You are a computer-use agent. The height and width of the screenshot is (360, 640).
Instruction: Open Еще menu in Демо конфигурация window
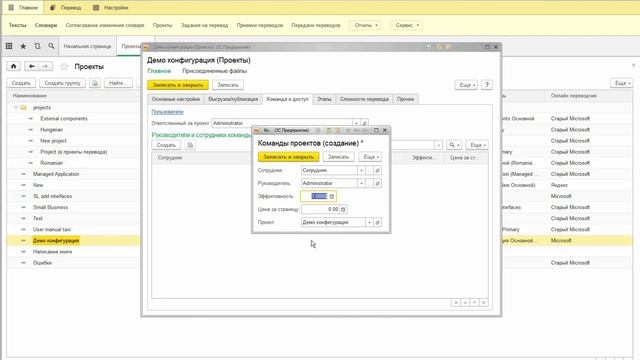pyautogui.click(x=466, y=85)
